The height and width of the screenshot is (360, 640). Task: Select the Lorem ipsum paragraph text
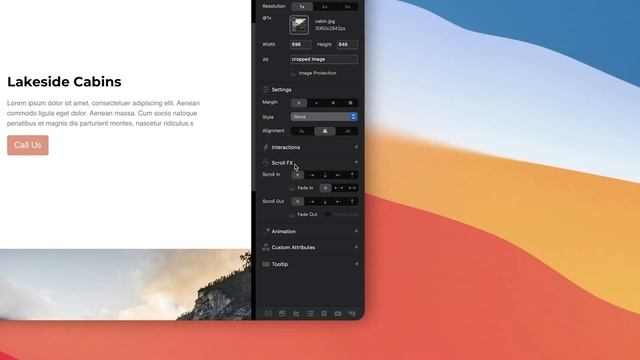click(x=104, y=113)
